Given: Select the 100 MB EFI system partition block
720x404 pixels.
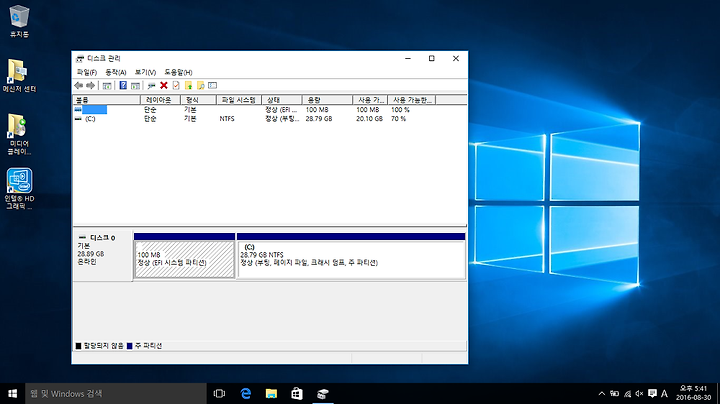Looking at the screenshot, I should click(184, 259).
